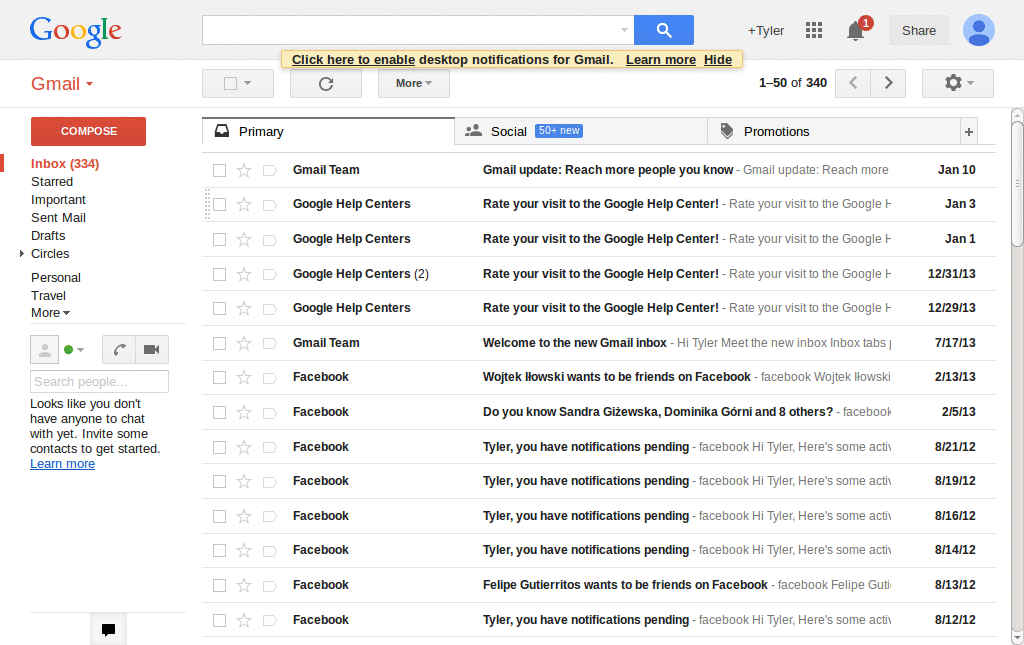Open the settings gear menu
Viewport: 1024px width, 645px height.
[958, 83]
